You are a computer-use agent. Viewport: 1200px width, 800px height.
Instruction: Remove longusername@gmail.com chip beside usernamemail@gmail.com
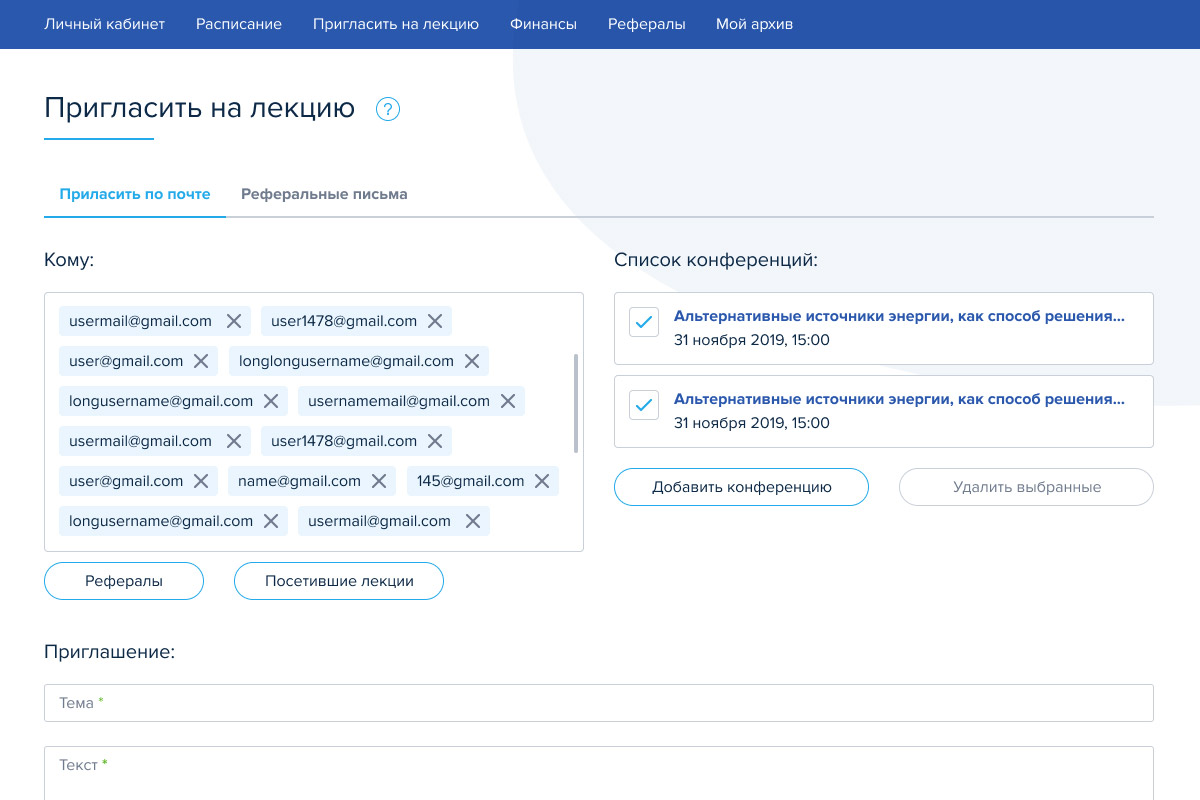coord(271,401)
